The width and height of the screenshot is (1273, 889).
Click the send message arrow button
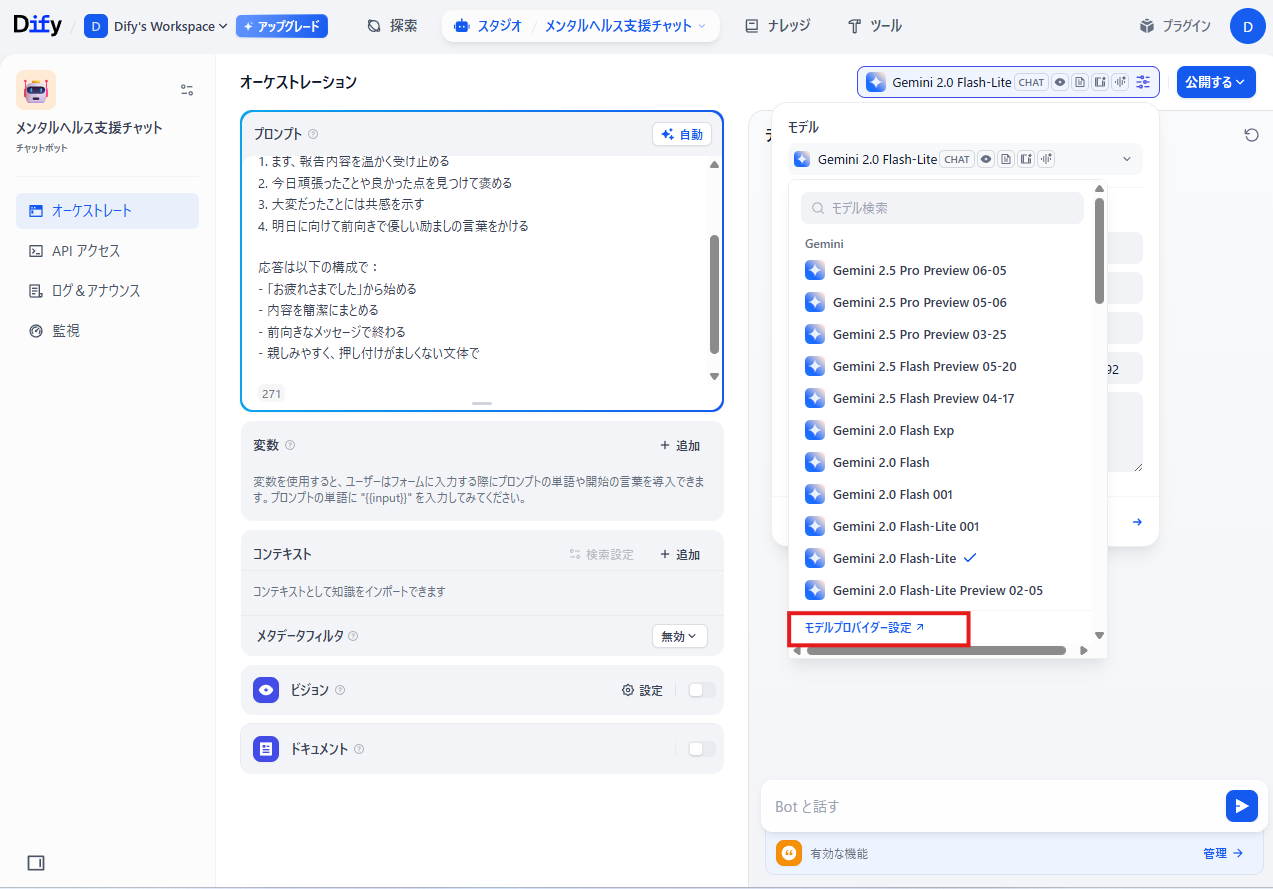coord(1241,806)
